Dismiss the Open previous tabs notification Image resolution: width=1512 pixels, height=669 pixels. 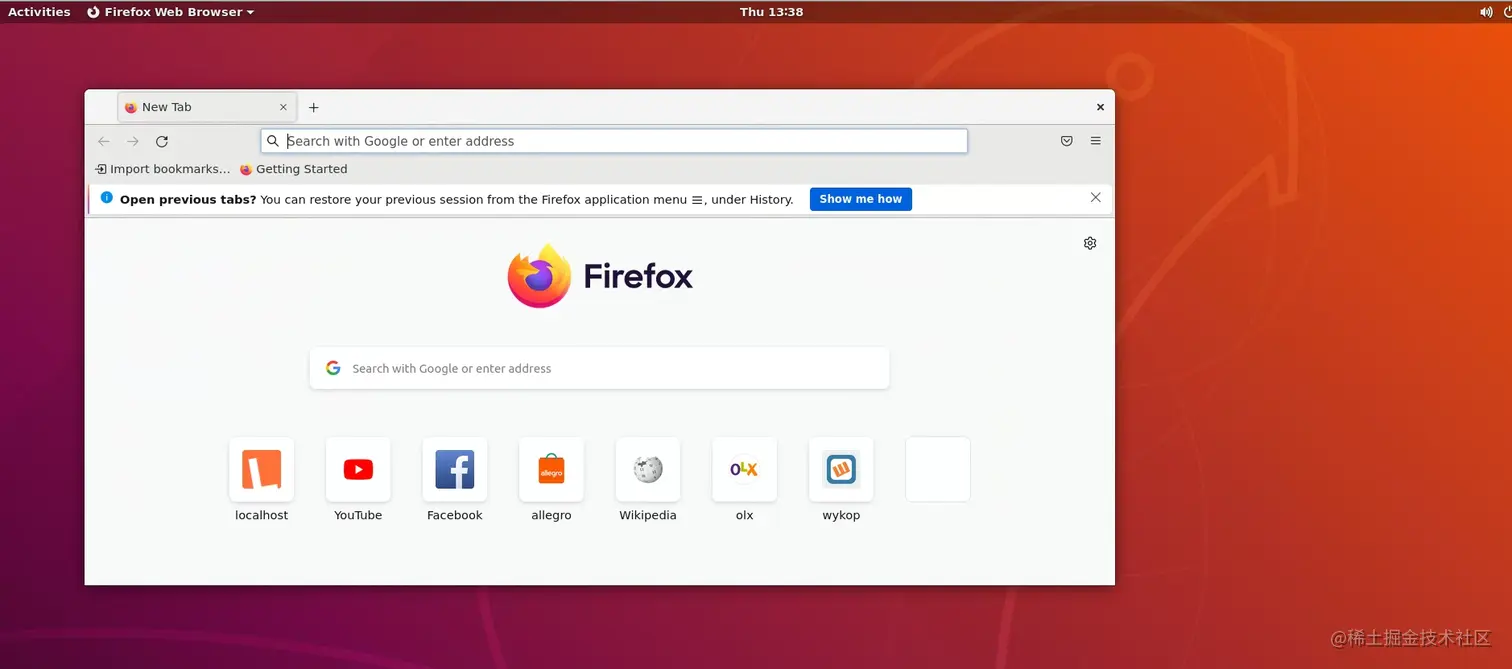pos(1096,198)
